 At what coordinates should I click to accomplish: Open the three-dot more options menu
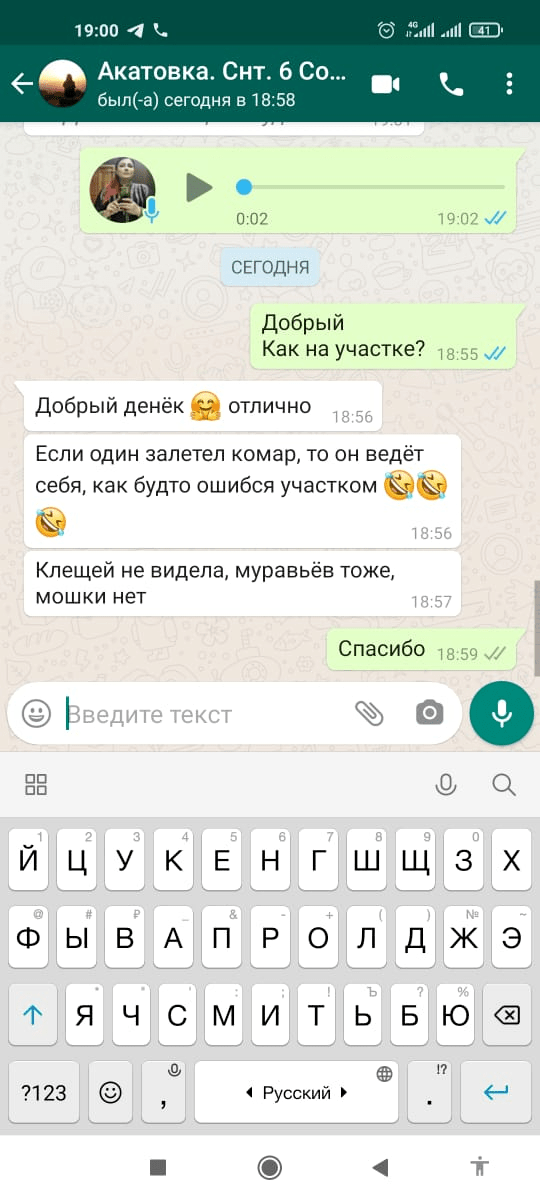[509, 84]
